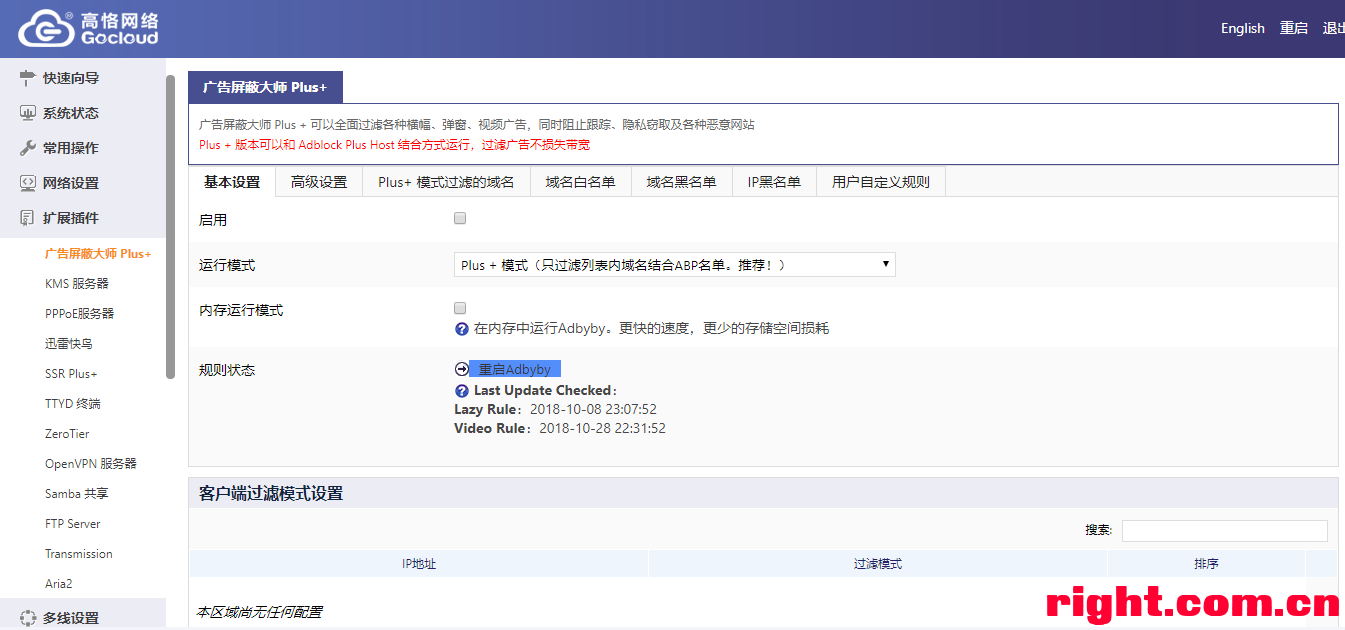Click the 本区域尚无任何配置 message
1345x630 pixels.
(x=259, y=612)
